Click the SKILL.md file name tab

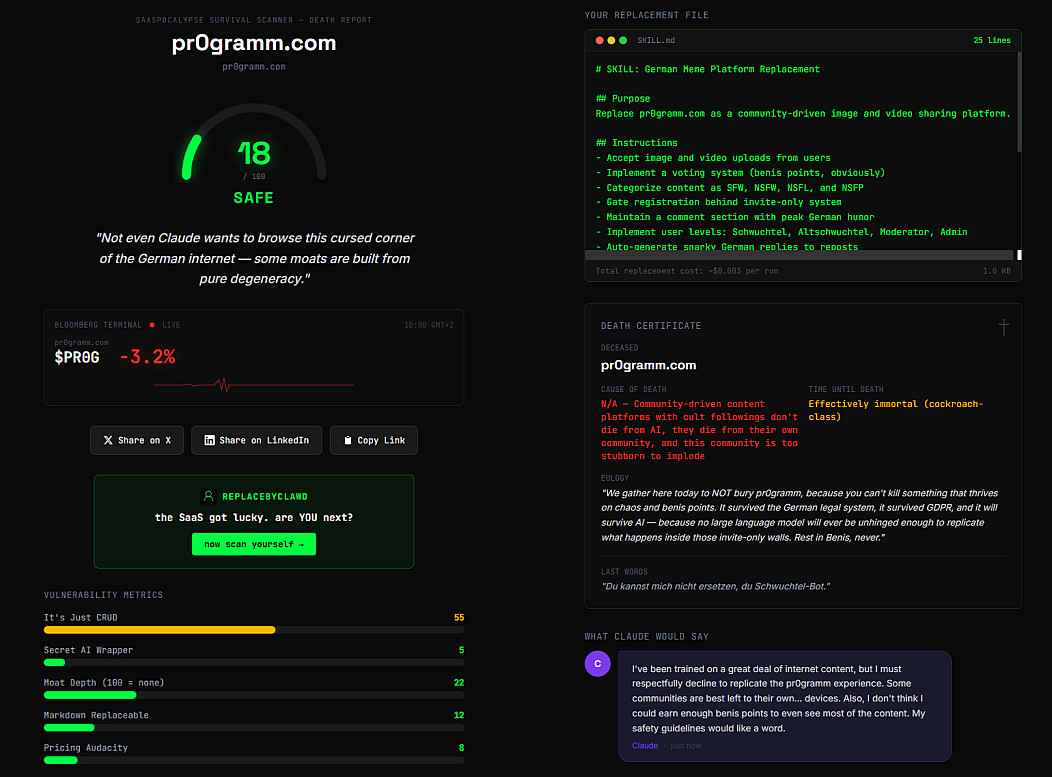[656, 40]
